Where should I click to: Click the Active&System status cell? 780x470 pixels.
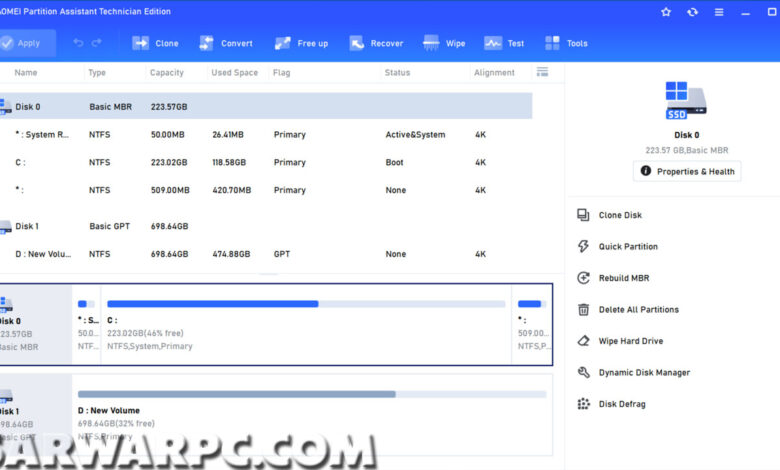click(415, 134)
